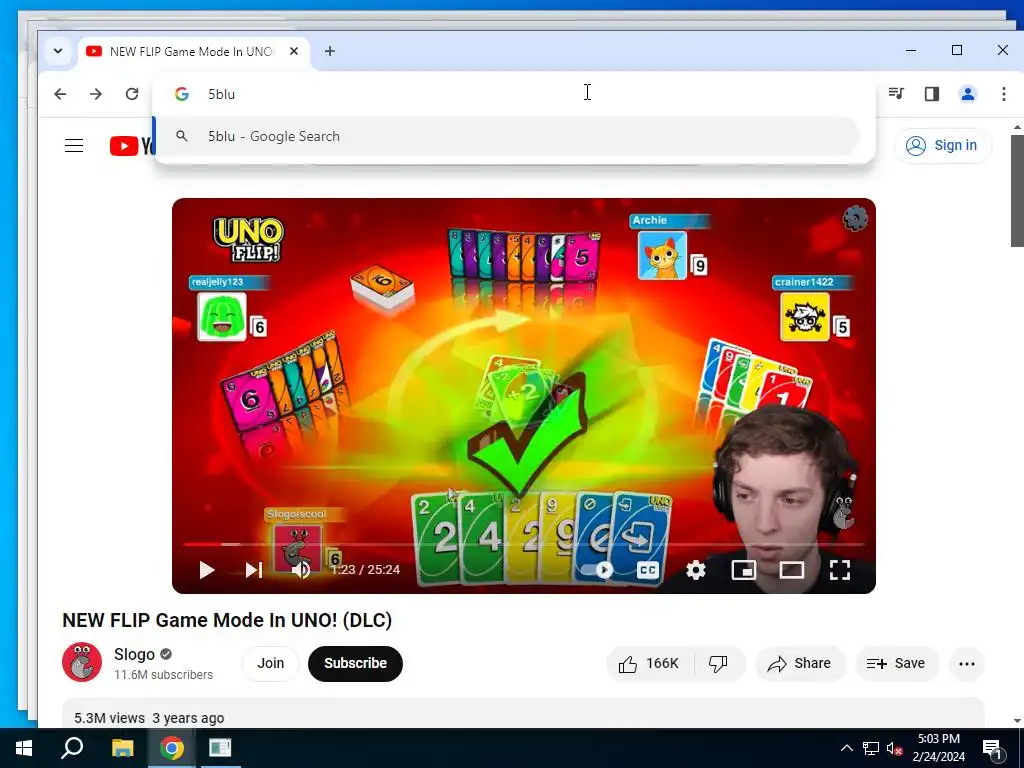The height and width of the screenshot is (768, 1024).
Task: Open the Slogo channel avatar
Action: coord(82,662)
